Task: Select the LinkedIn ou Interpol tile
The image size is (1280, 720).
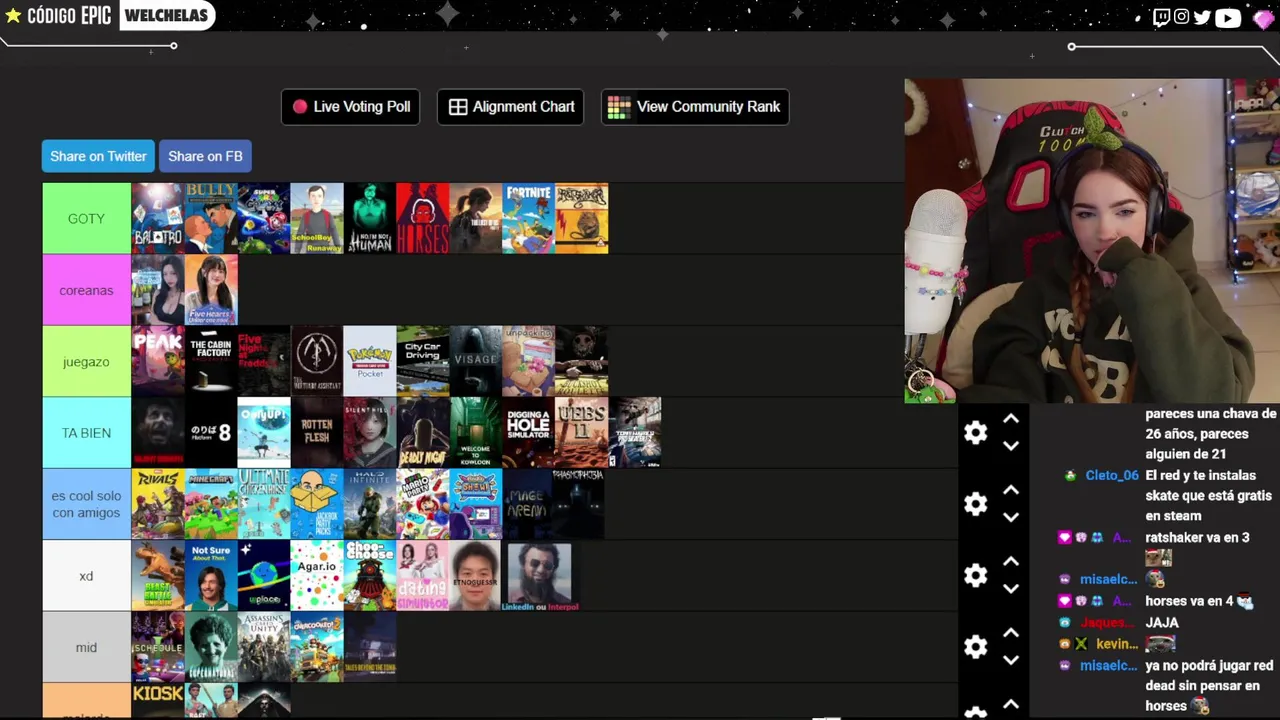Action: pos(540,576)
